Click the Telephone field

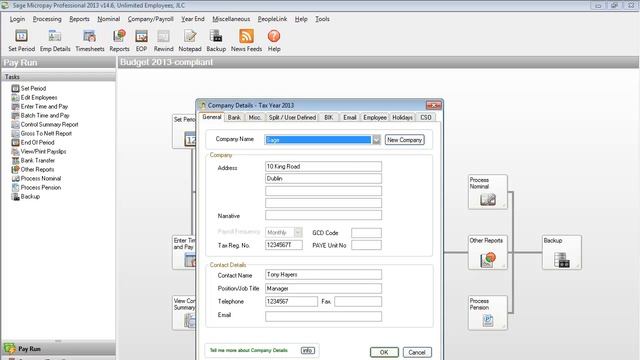(291, 302)
